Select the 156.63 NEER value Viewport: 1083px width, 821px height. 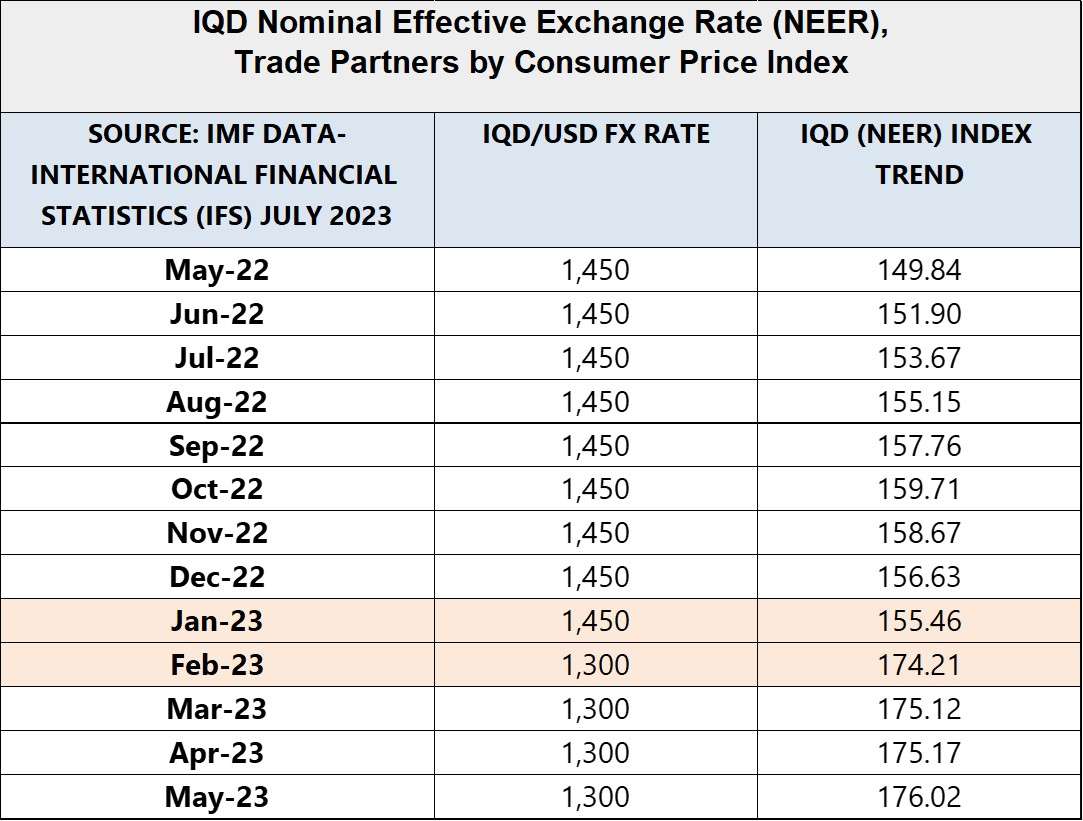[x=917, y=577]
